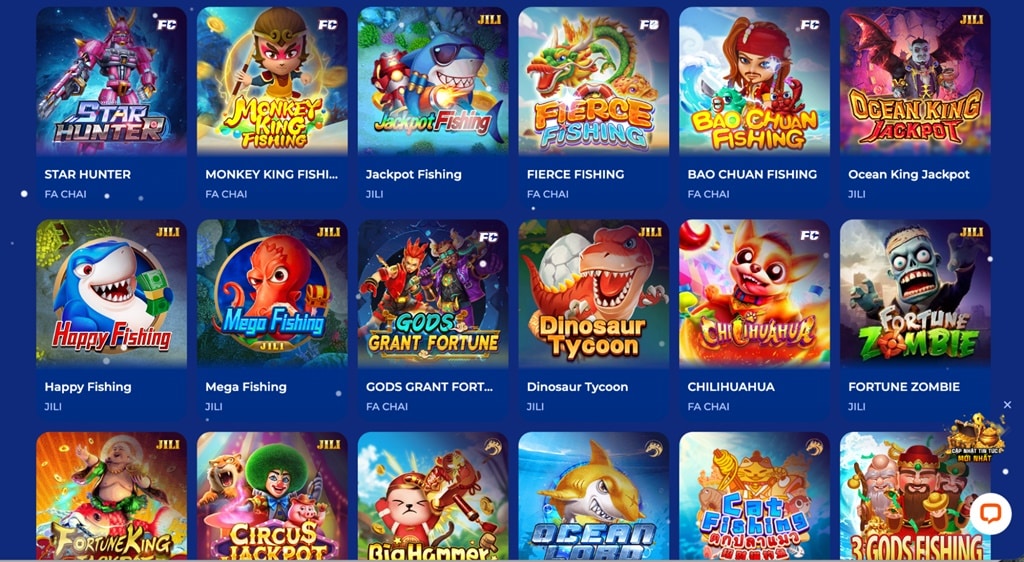Click the Fortune Zombie title text
Screen dimensions: 1024x562
pyautogui.click(x=904, y=387)
